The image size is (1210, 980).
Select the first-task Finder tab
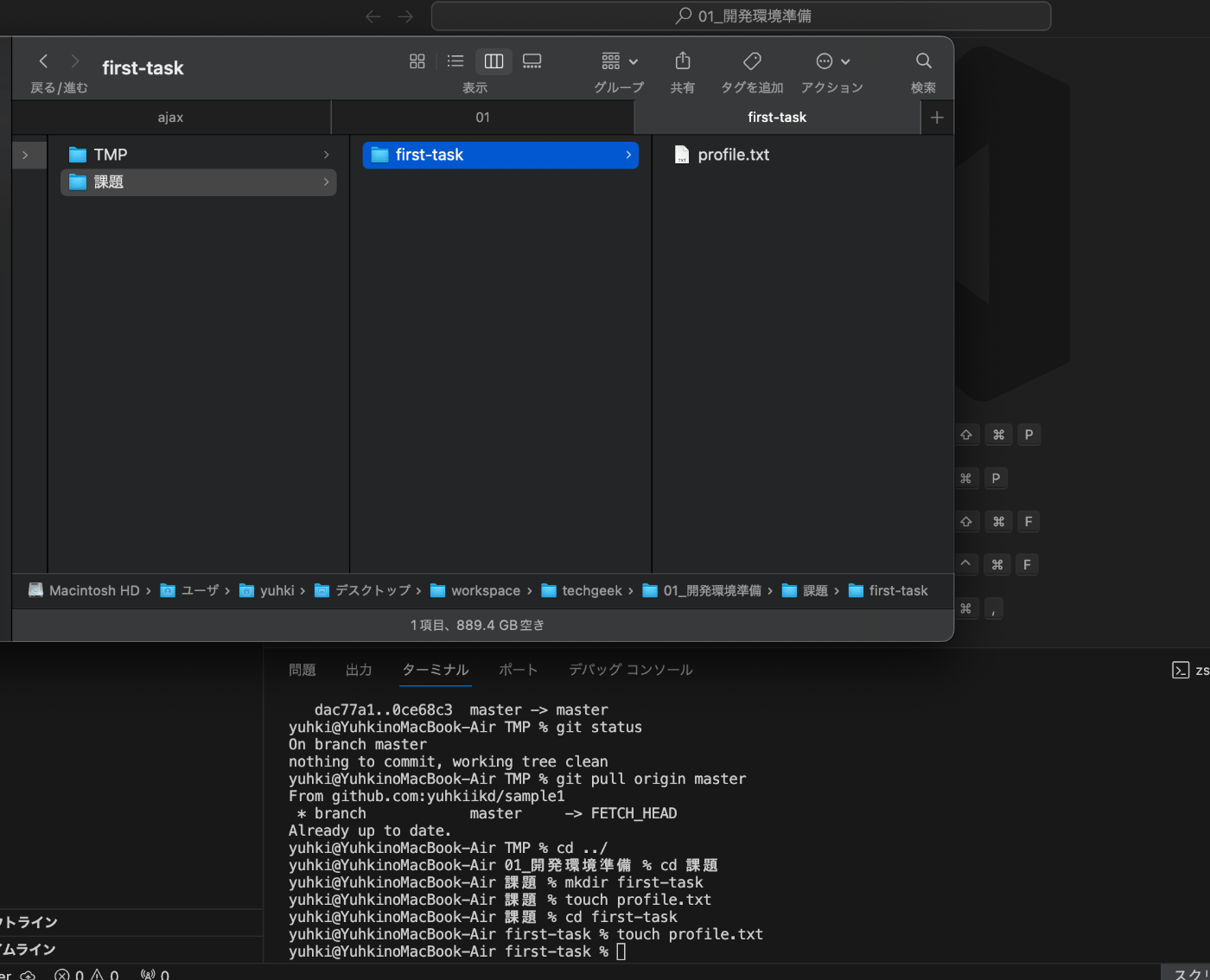pos(777,118)
